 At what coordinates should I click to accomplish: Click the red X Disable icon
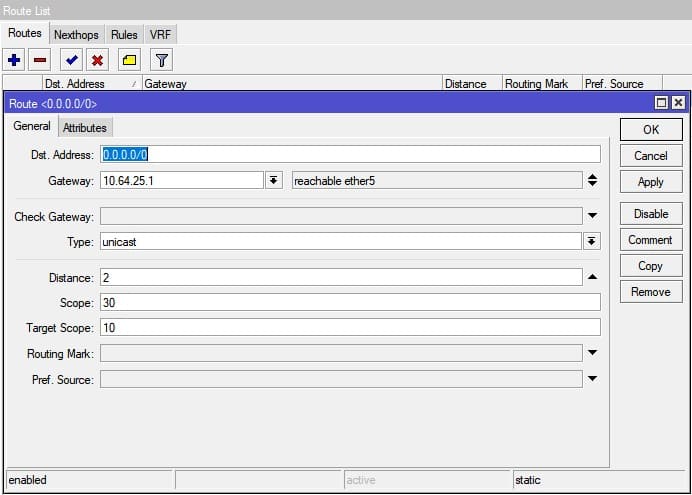pos(97,60)
